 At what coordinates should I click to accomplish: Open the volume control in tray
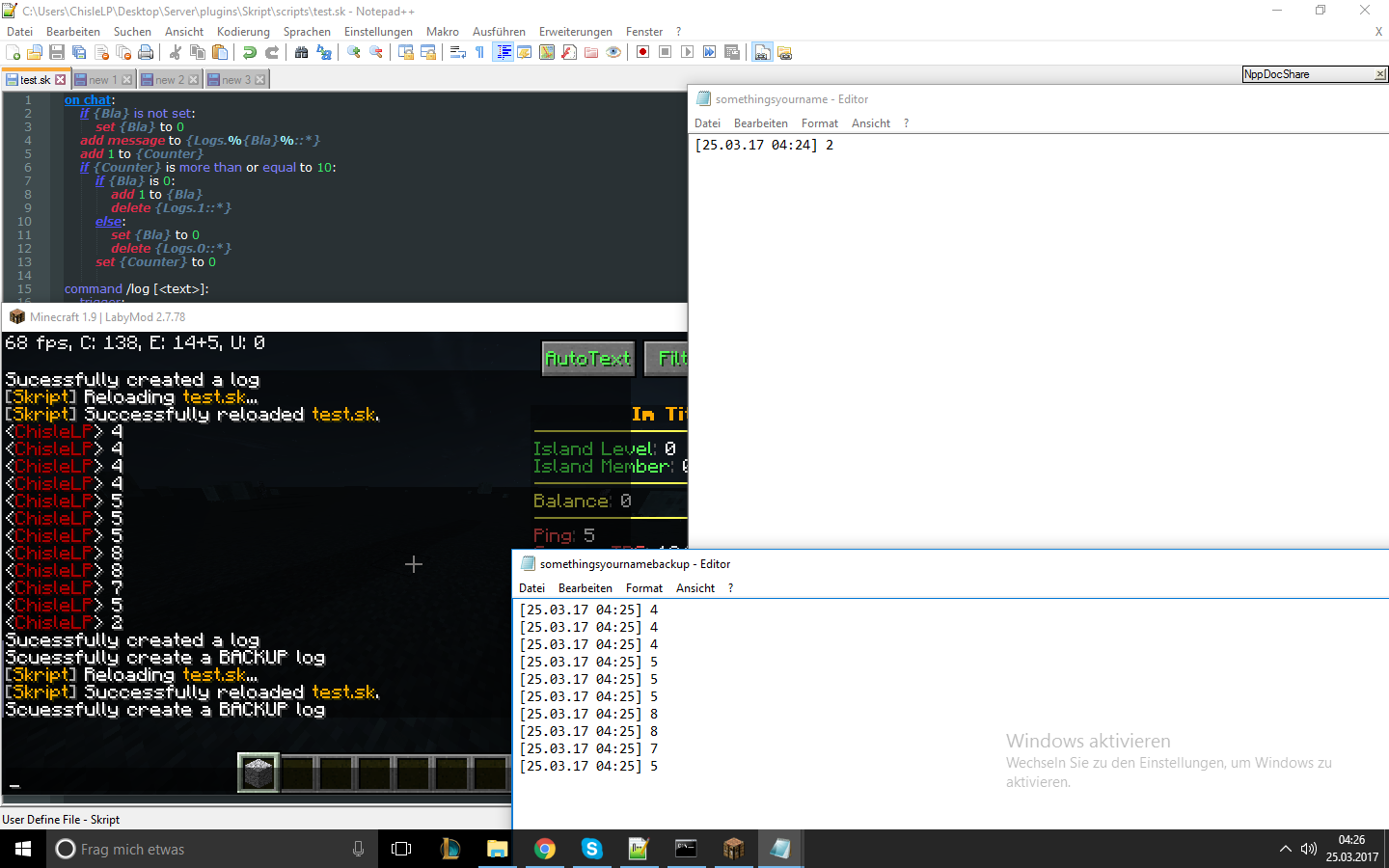click(x=1309, y=849)
